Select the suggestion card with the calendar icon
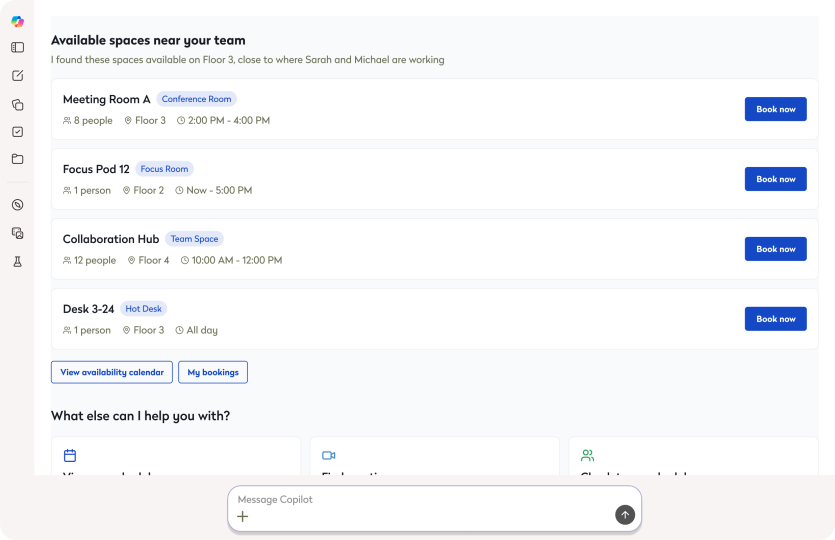This screenshot has height=540, width=835. click(175, 458)
